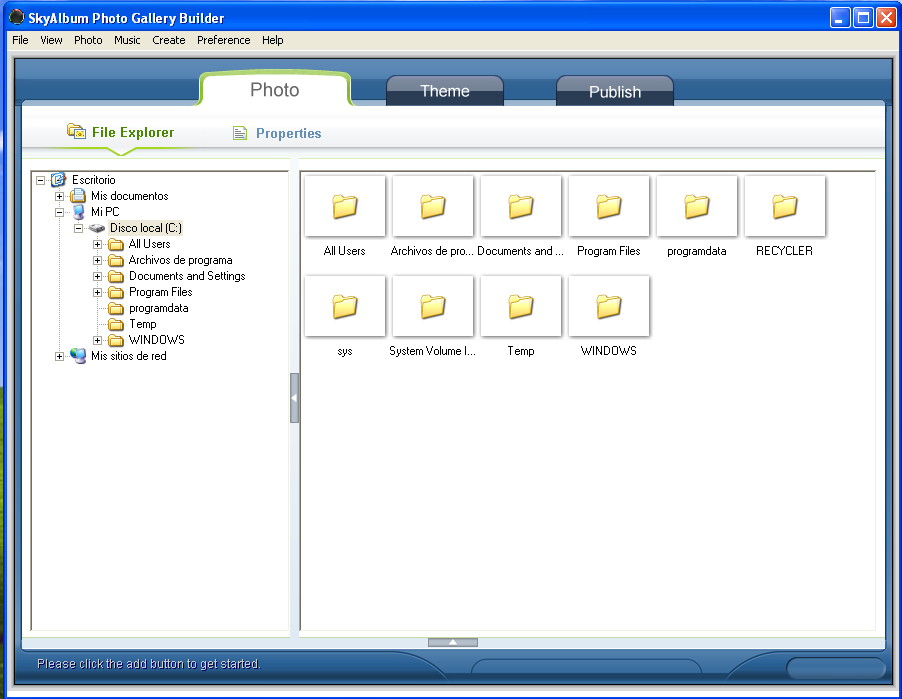902x699 pixels.
Task: Click the Escritorio desktop icon in tree
Action: click(x=58, y=180)
